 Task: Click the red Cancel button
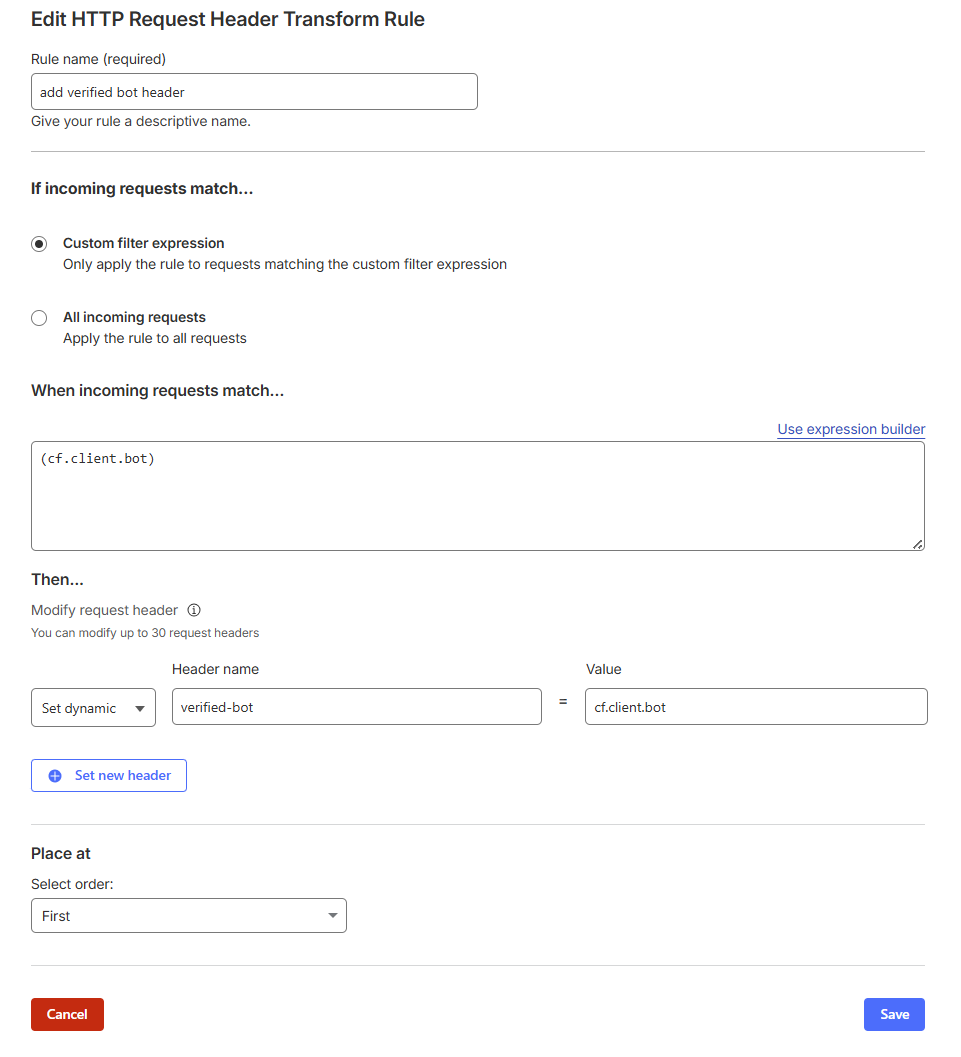(67, 1014)
